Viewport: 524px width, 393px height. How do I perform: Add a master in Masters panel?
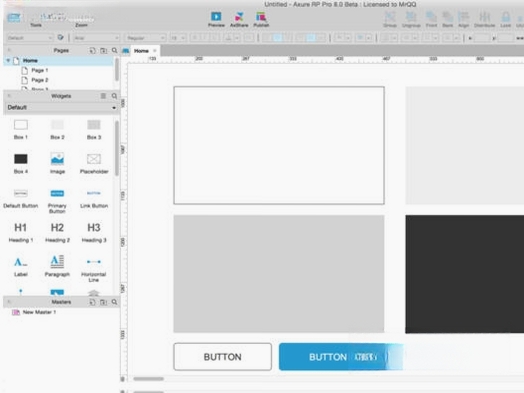coord(92,302)
